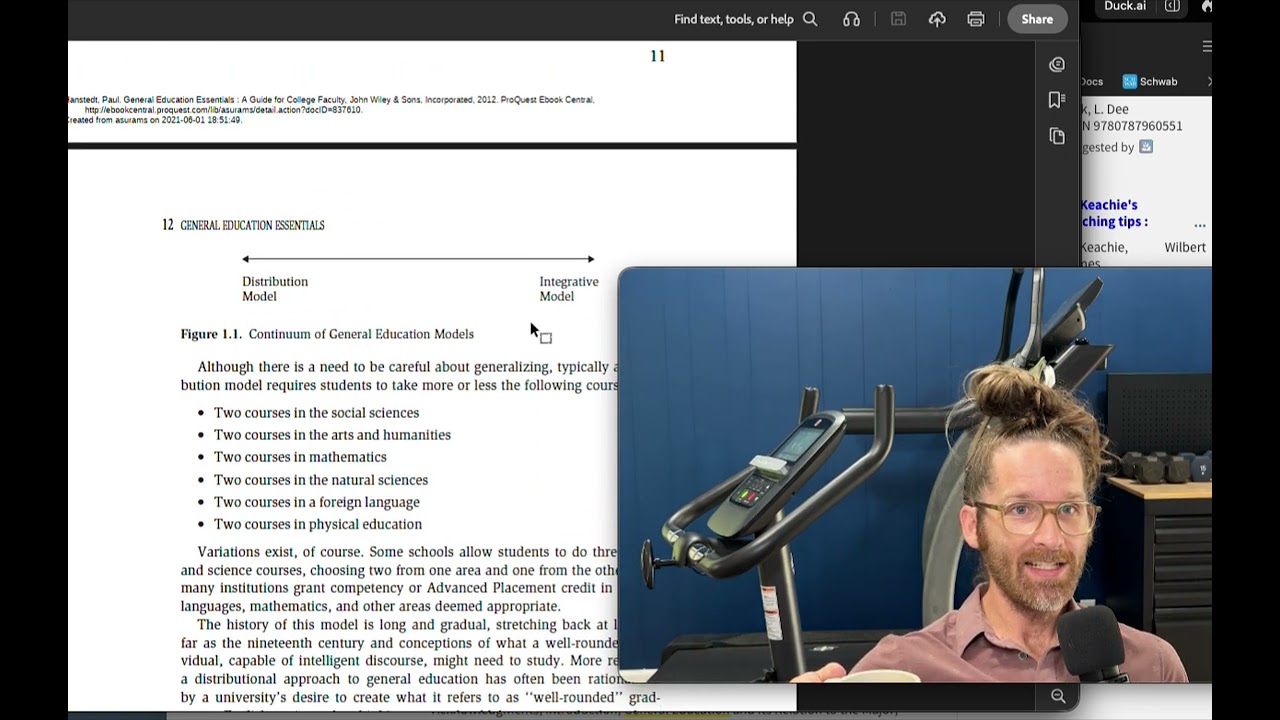This screenshot has width=1280, height=720.
Task: Open the Read Aloud headphones icon
Action: point(851,19)
